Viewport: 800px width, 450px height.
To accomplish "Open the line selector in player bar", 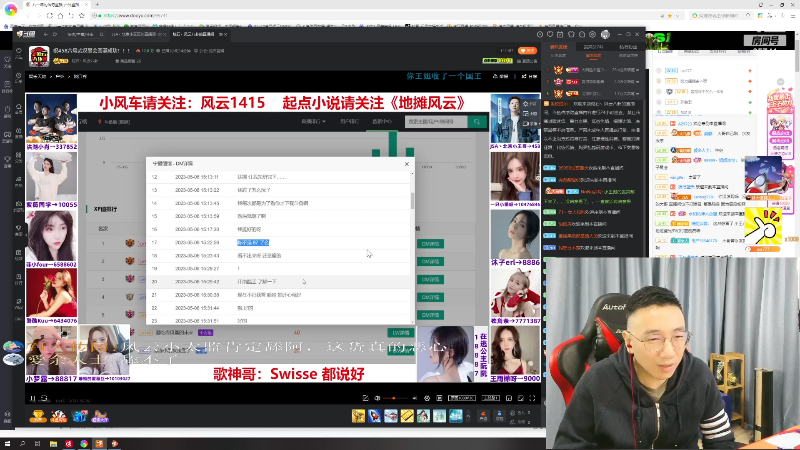I will (491, 398).
